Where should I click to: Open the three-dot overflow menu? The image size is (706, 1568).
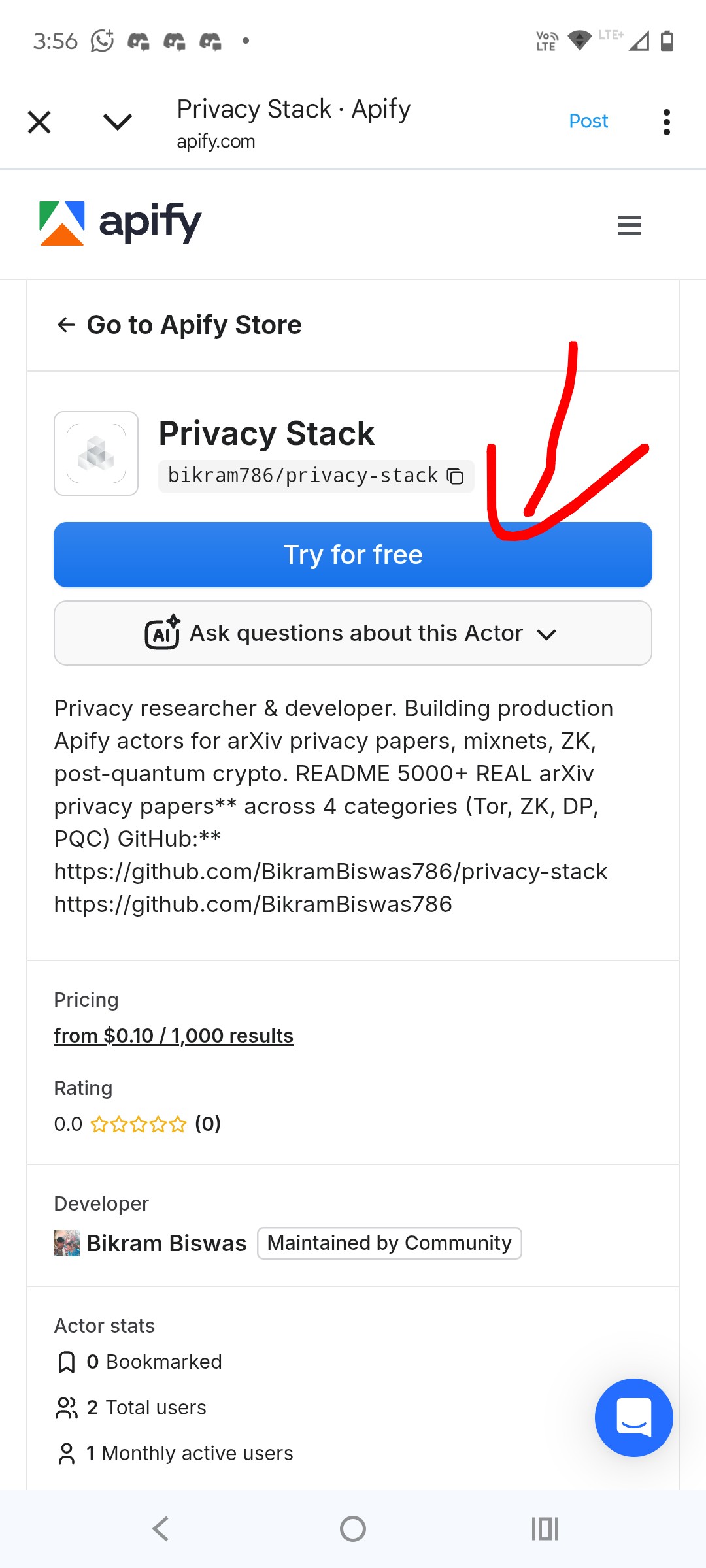pos(666,122)
